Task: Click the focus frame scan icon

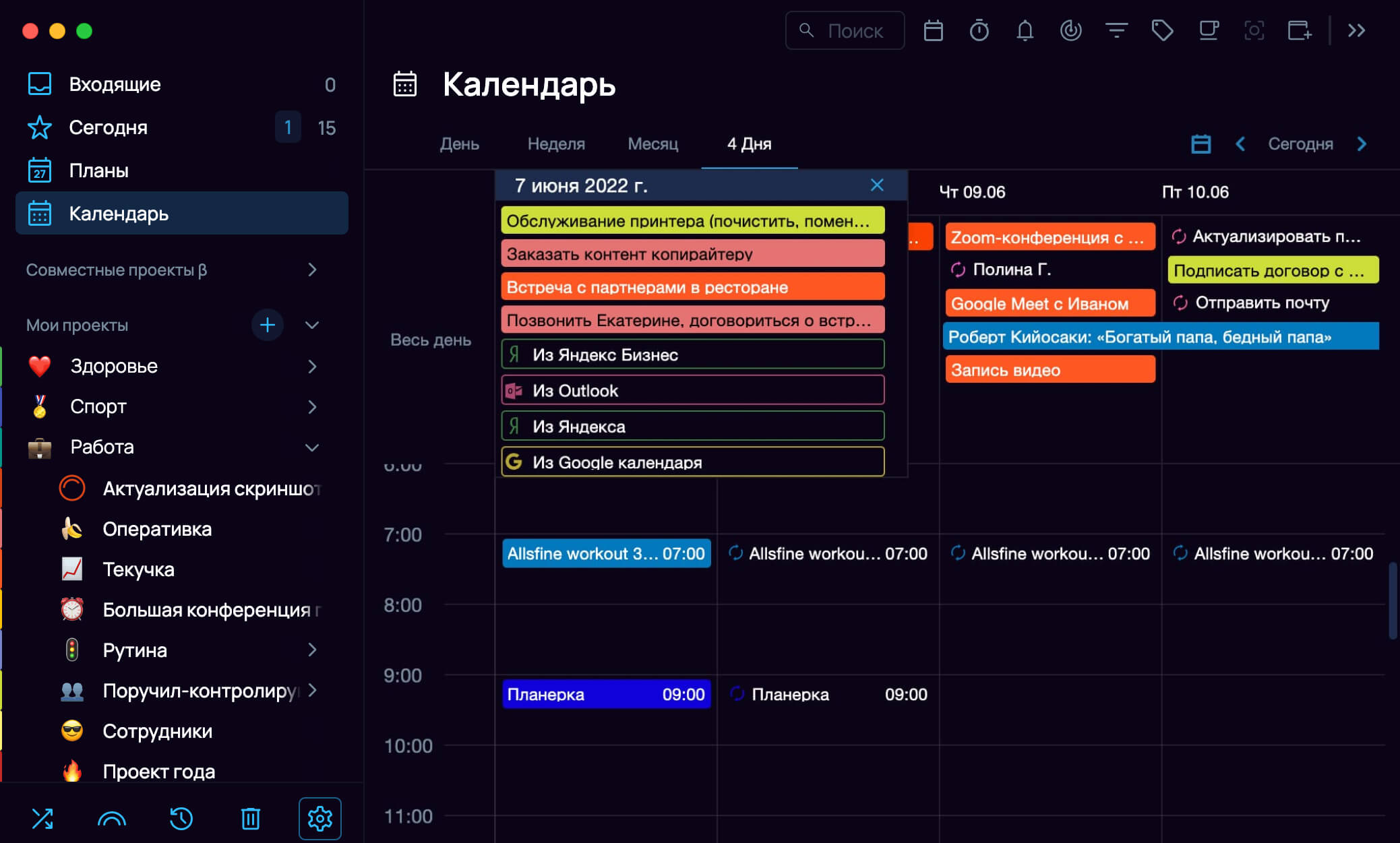Action: (x=1254, y=30)
